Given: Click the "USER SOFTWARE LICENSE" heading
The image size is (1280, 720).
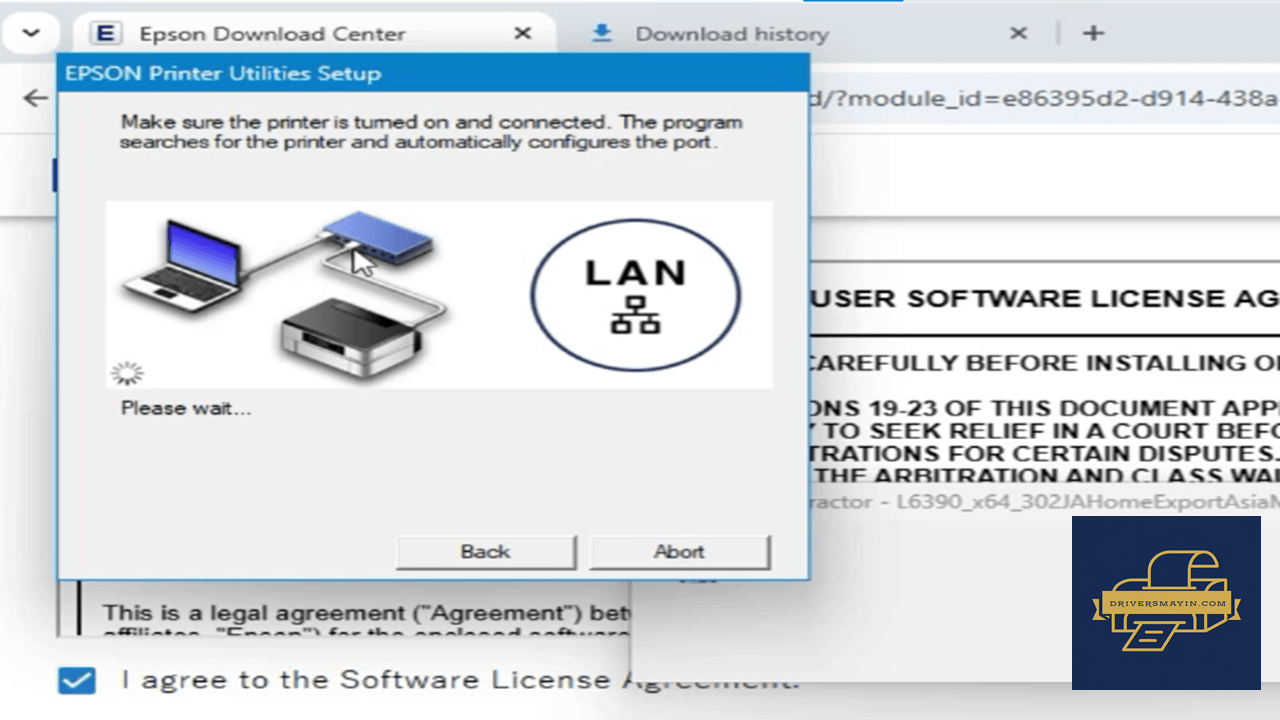Looking at the screenshot, I should (x=1043, y=298).
